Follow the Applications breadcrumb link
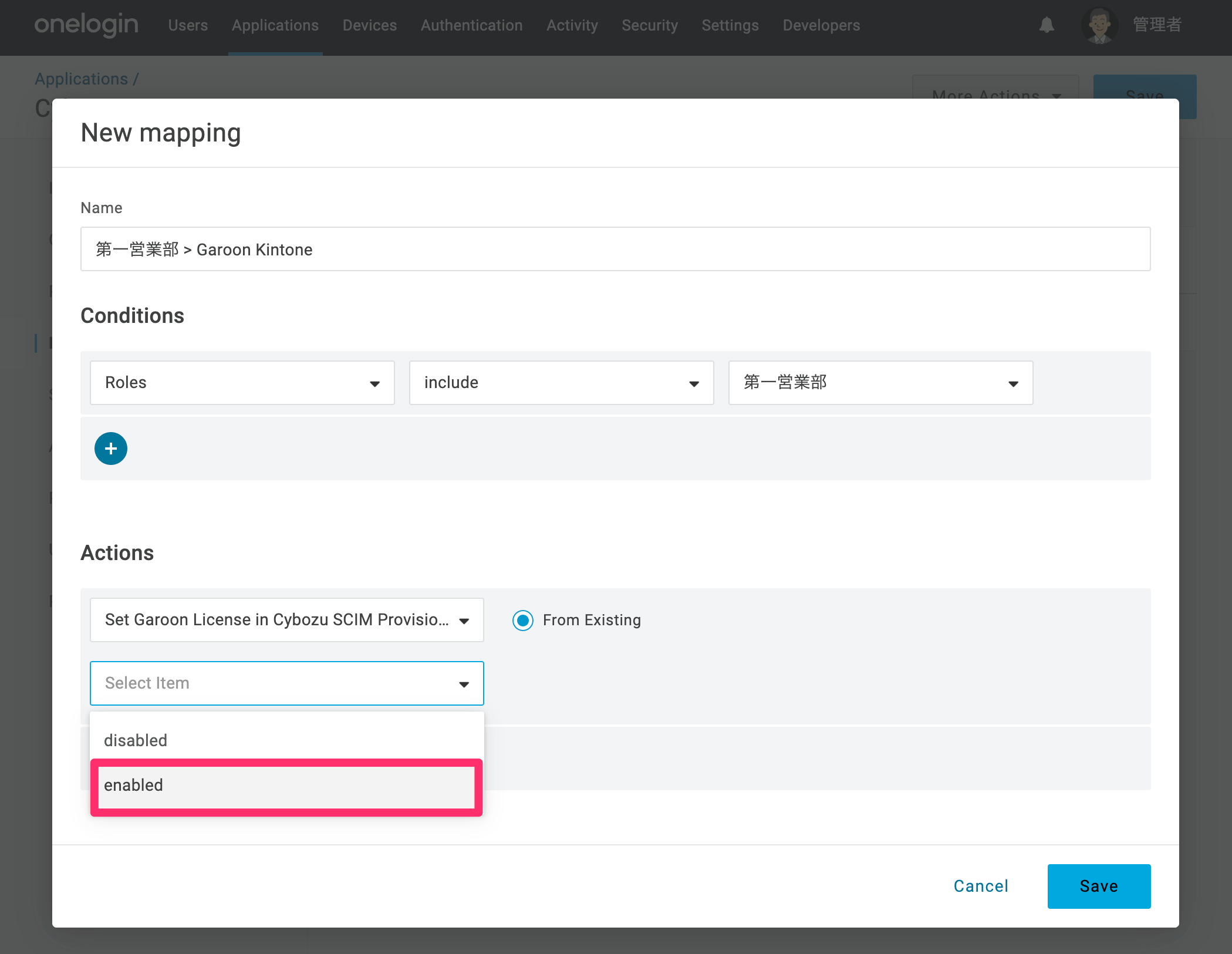Image resolution: width=1232 pixels, height=954 pixels. coord(82,79)
